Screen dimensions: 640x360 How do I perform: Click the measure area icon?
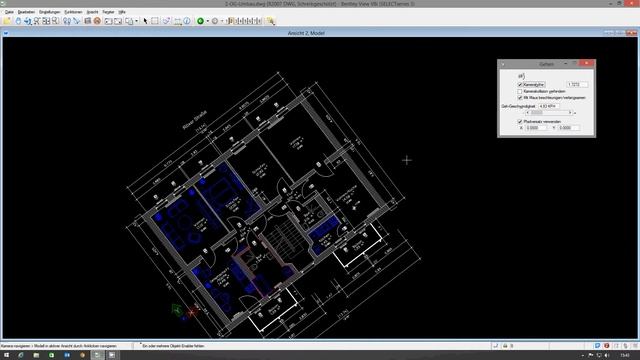coord(178,21)
